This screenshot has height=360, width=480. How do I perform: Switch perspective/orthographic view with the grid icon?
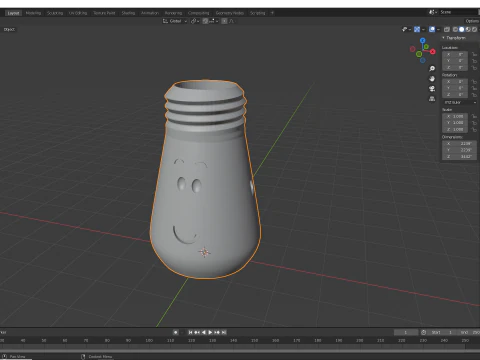[x=432, y=99]
